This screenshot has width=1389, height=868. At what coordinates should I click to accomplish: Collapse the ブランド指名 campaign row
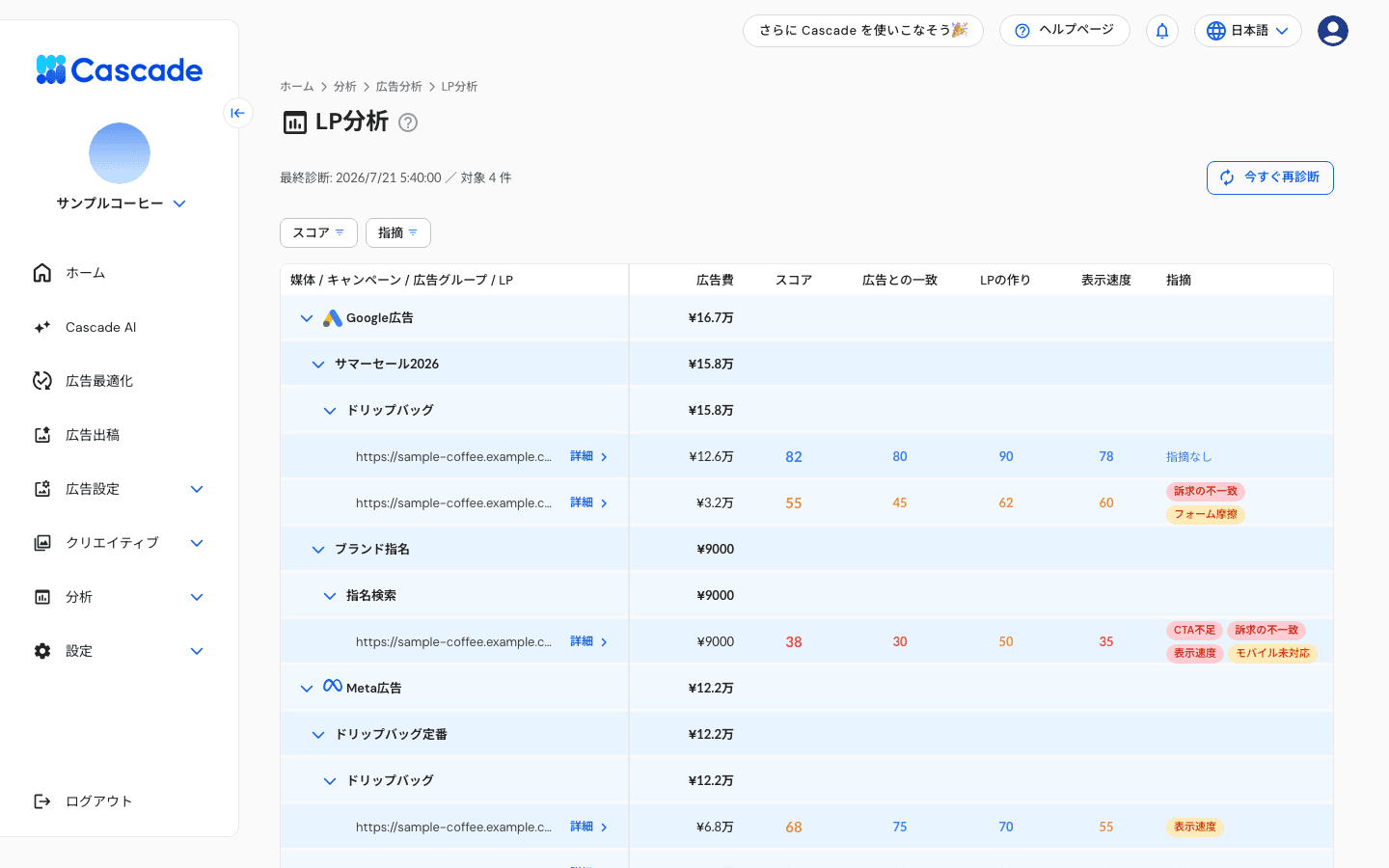[318, 550]
